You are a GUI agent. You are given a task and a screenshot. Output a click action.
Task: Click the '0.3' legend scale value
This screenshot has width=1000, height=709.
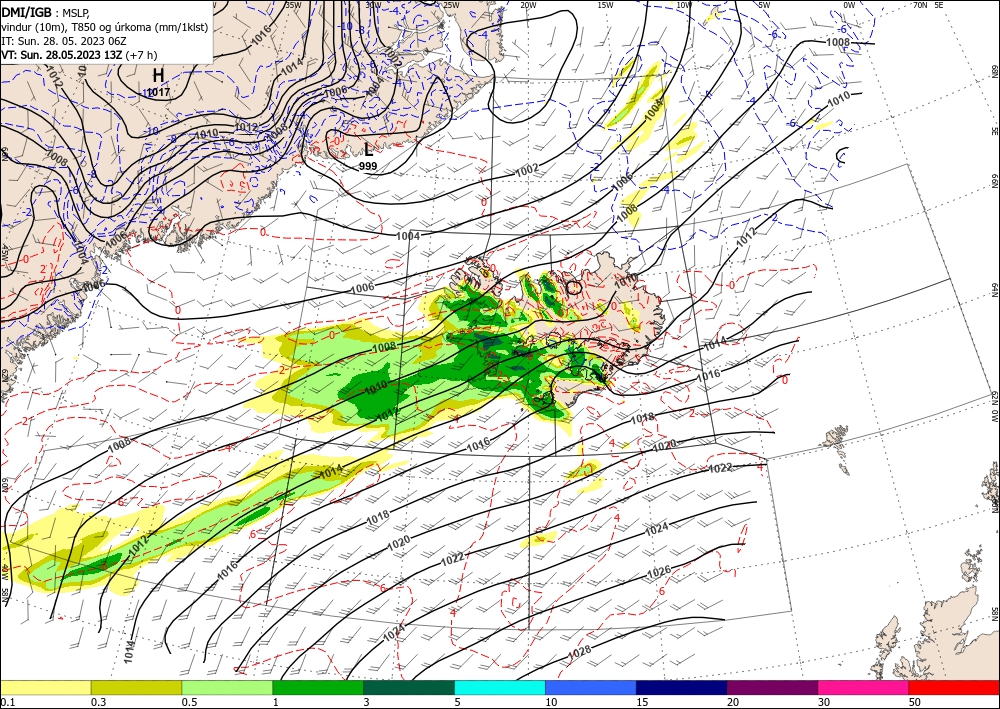(98, 702)
